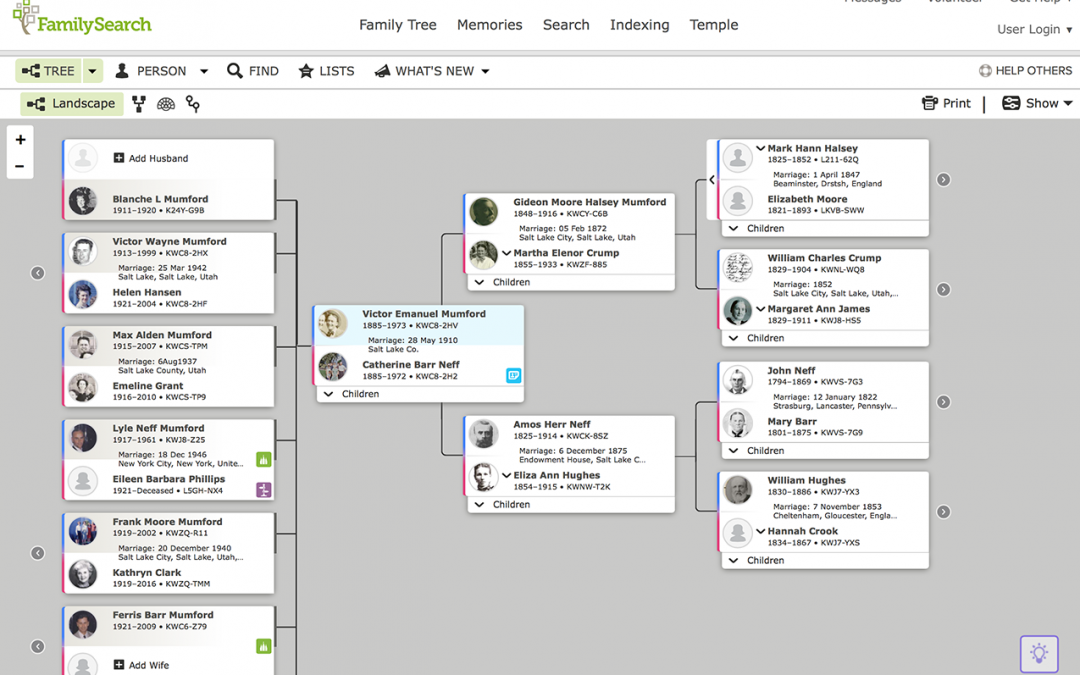Switch to Portrait tree view icon

click(x=138, y=103)
